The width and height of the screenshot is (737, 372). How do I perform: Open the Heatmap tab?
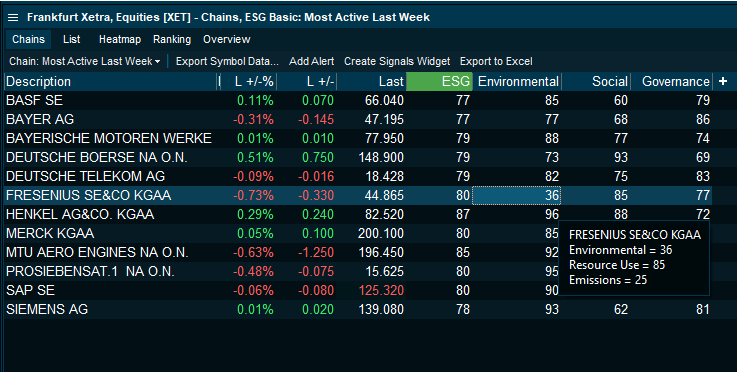120,40
